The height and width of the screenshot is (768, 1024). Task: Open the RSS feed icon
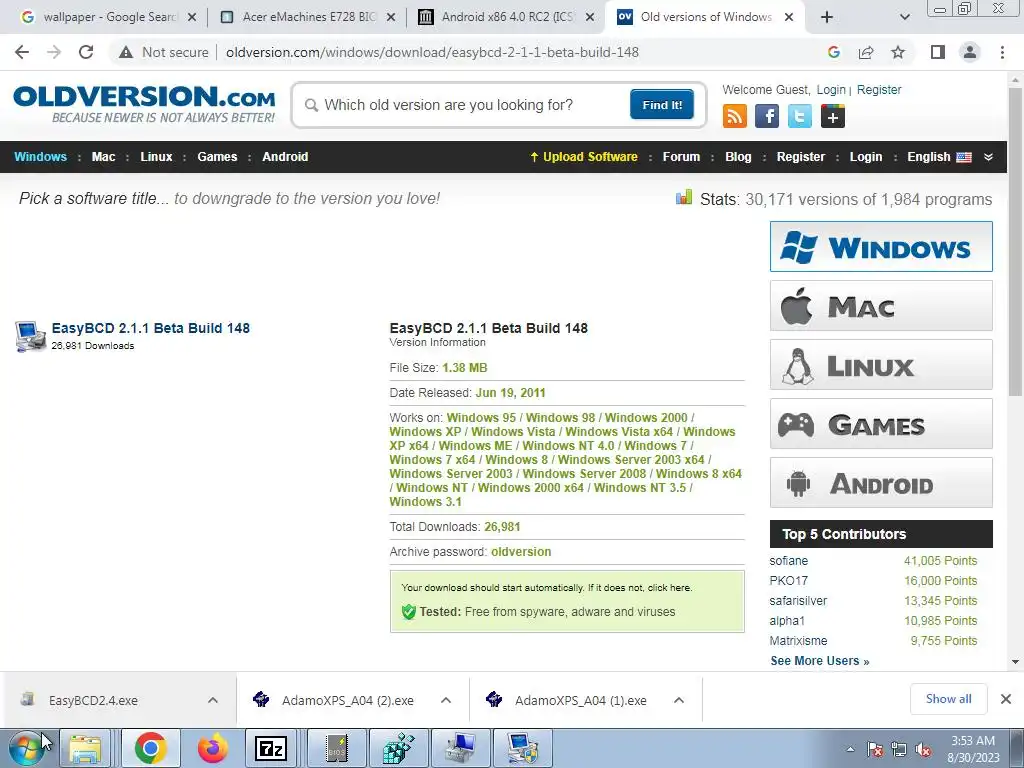735,116
